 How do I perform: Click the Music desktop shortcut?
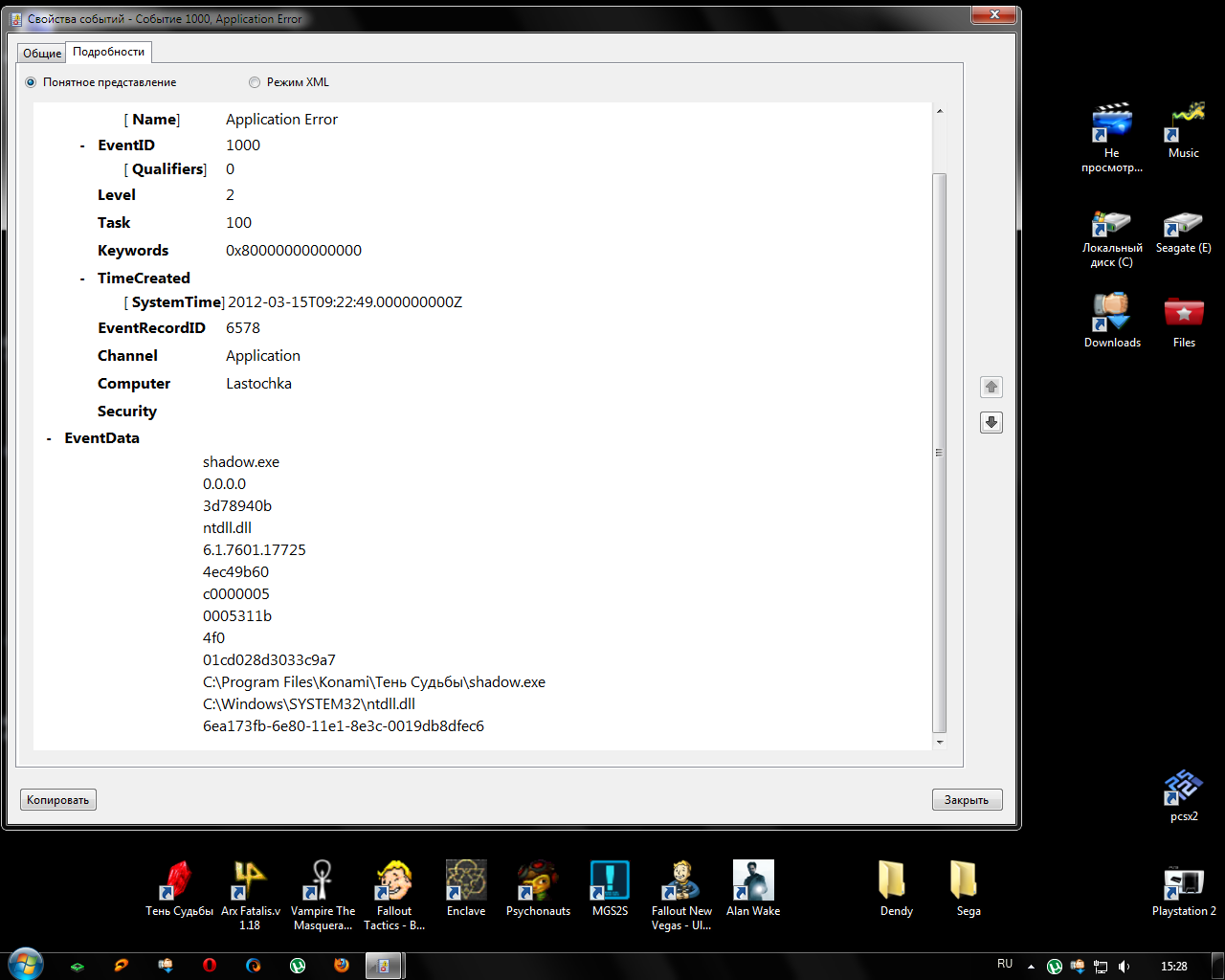point(1184,131)
